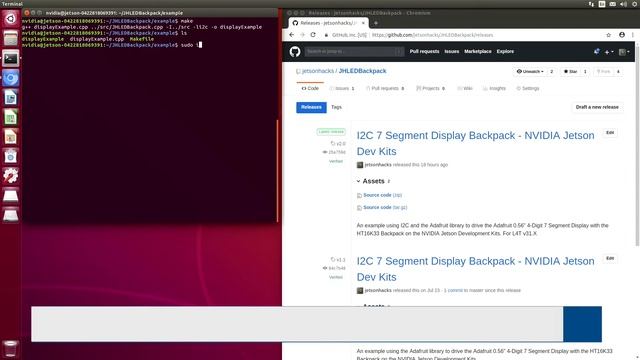
Task: Edit the v2.0 release
Action: point(610,133)
